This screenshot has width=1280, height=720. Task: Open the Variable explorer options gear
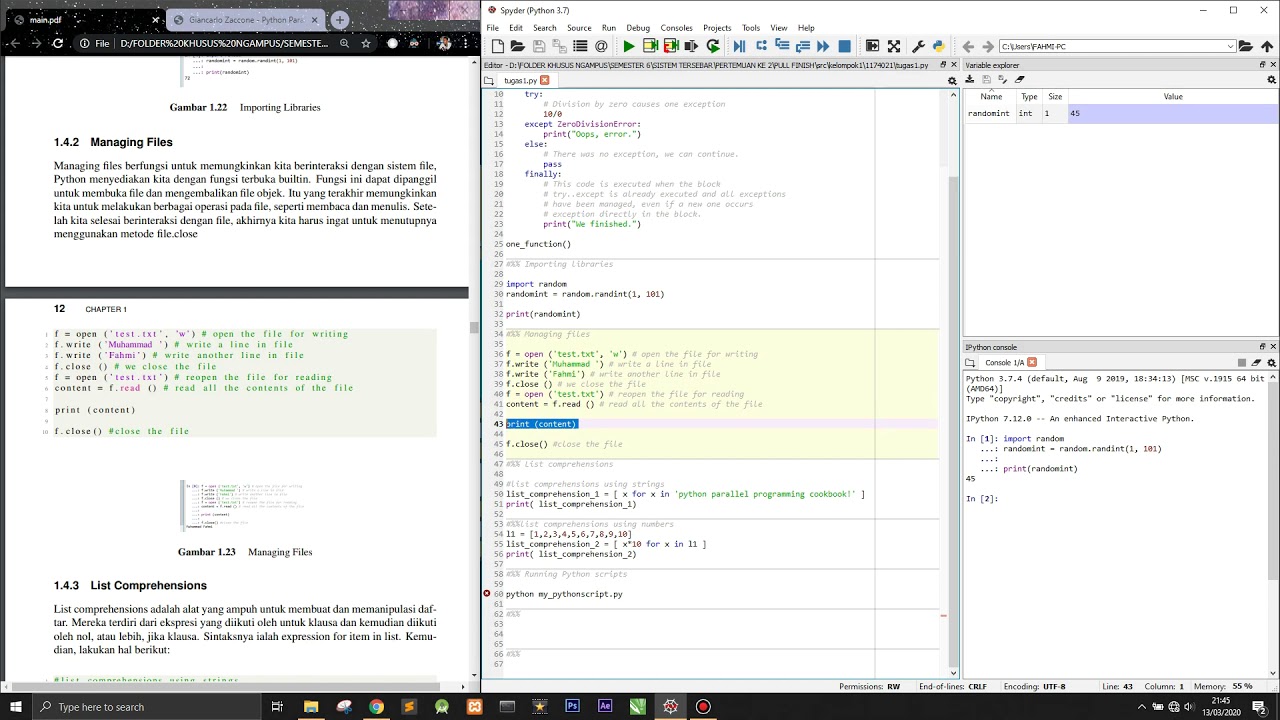1272,79
